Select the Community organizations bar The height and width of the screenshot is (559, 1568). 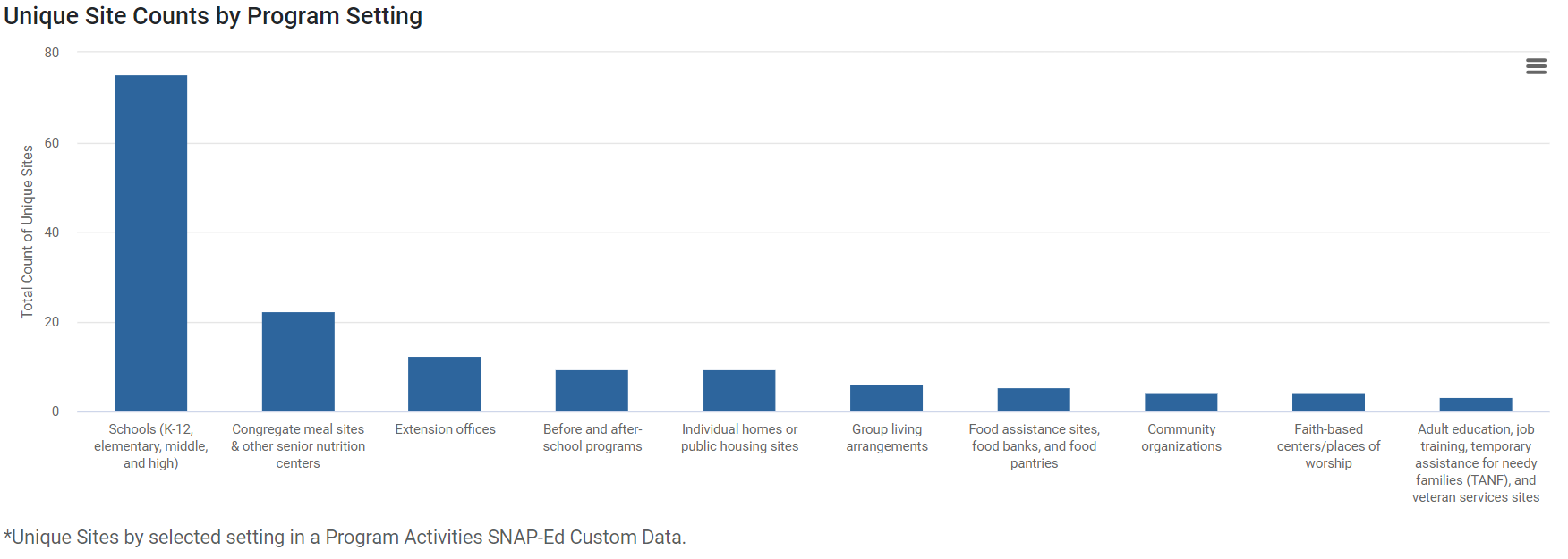(x=1180, y=402)
